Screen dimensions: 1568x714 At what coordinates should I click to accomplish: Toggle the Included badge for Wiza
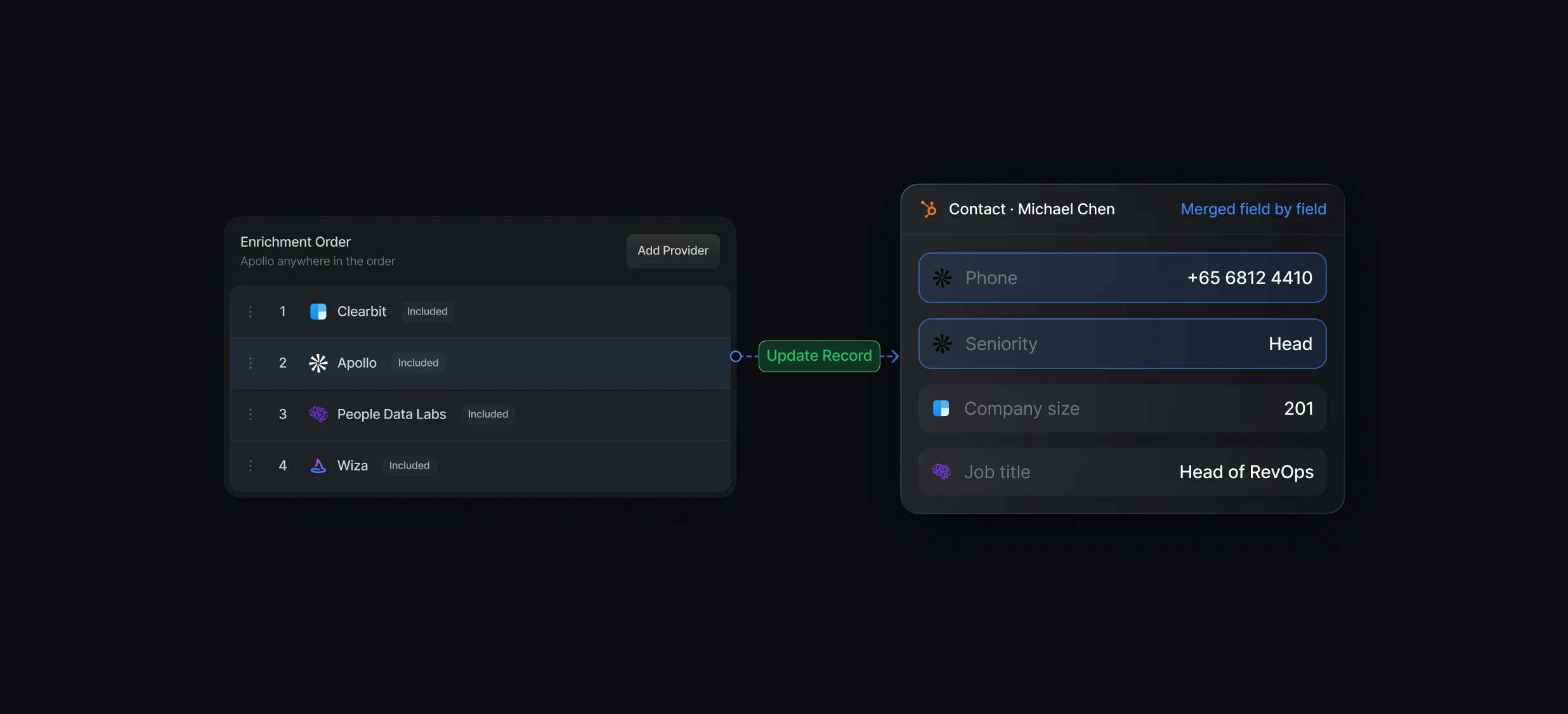[x=409, y=465]
